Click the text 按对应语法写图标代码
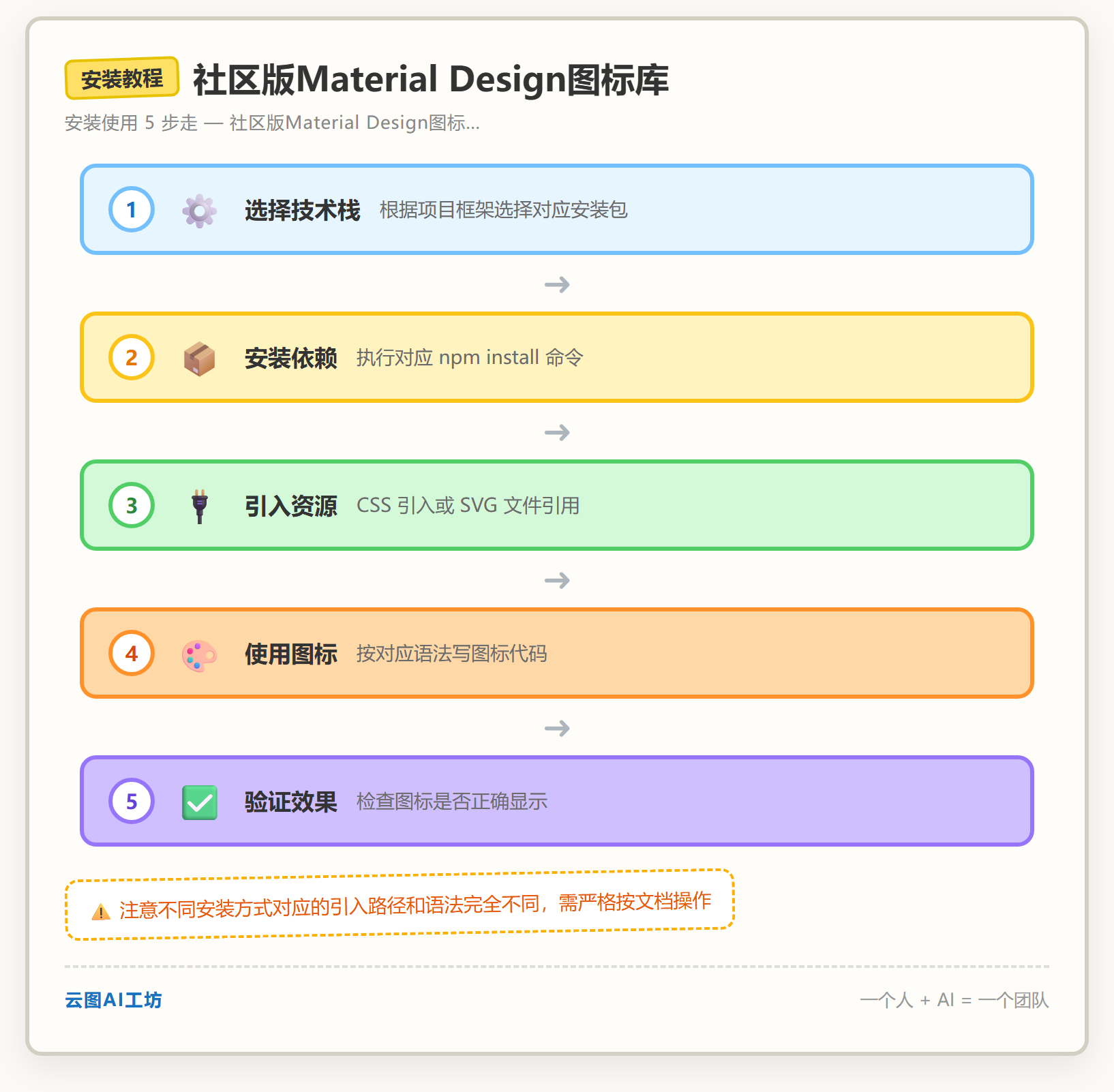 click(451, 654)
